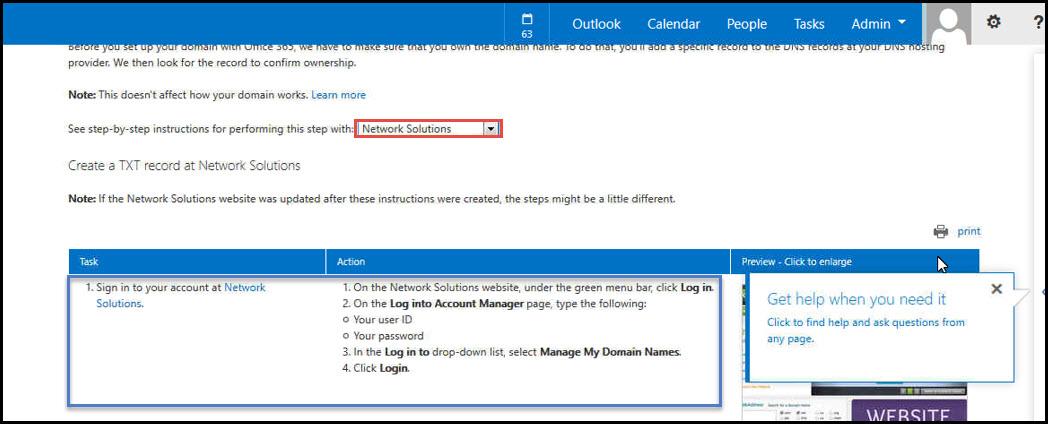
Task: Click the print link
Action: click(968, 231)
